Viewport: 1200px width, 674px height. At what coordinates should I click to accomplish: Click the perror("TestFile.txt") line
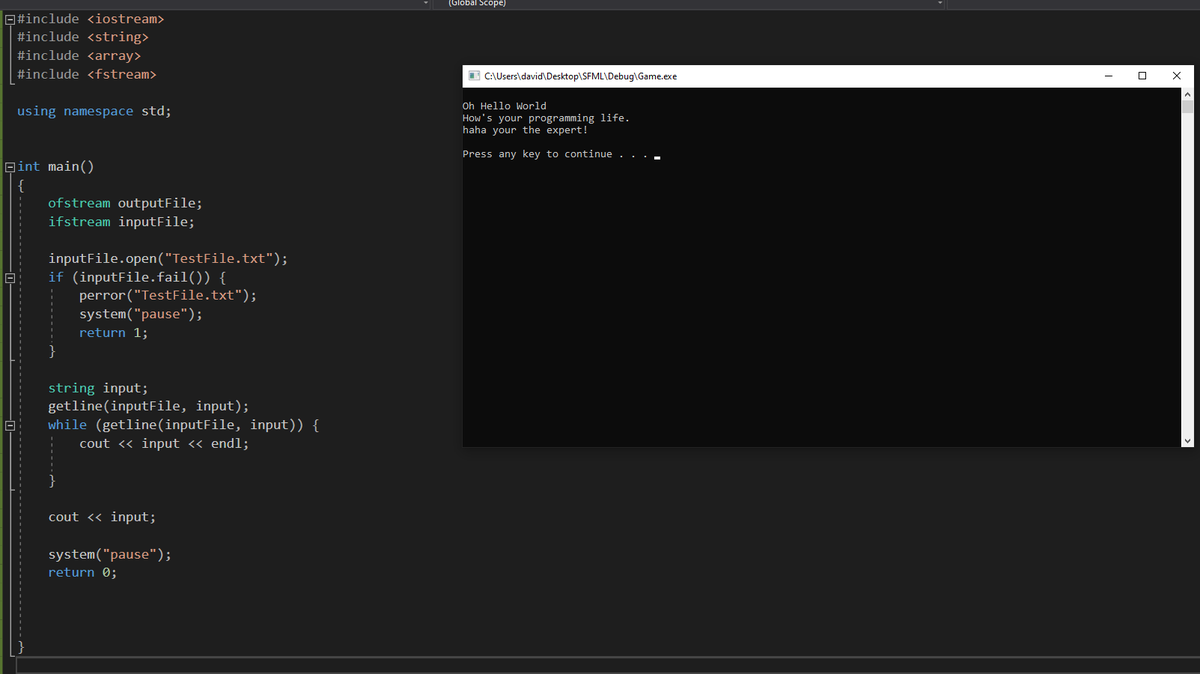click(168, 296)
